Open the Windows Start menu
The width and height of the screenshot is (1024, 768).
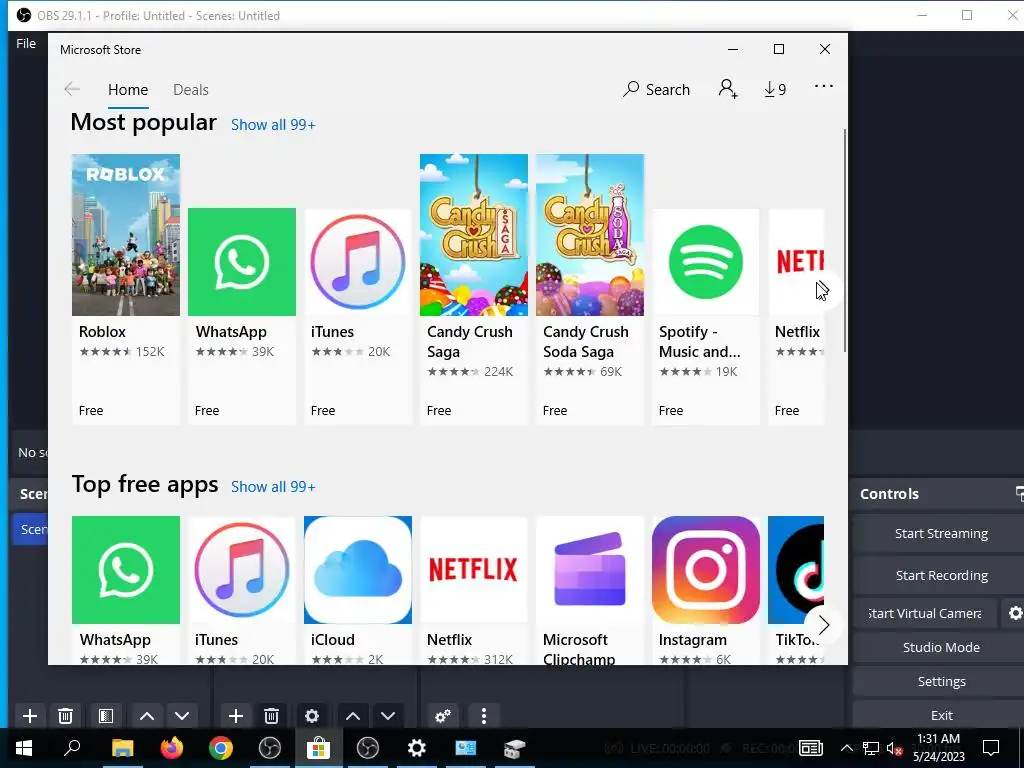(24, 748)
